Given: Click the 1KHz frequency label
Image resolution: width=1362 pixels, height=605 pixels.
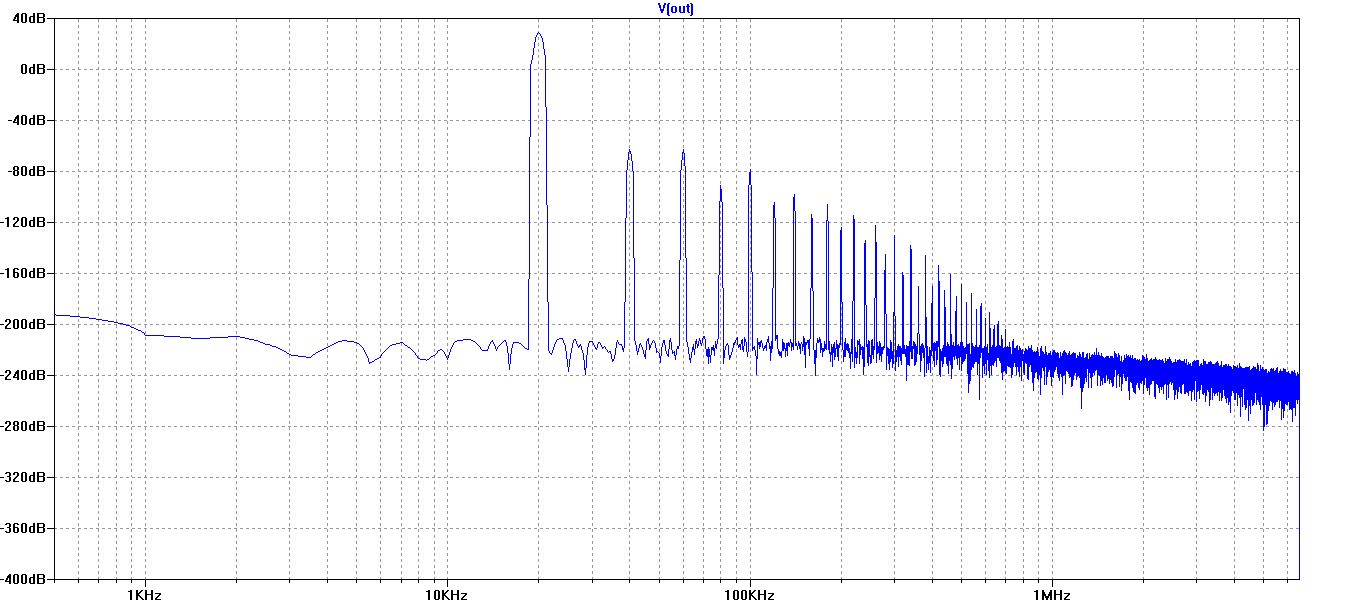Looking at the screenshot, I should (x=145, y=595).
